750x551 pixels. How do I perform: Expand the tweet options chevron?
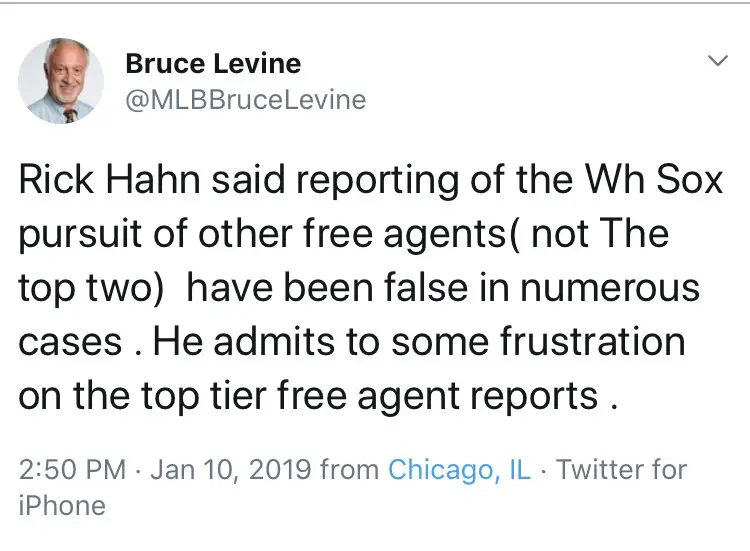(x=717, y=62)
